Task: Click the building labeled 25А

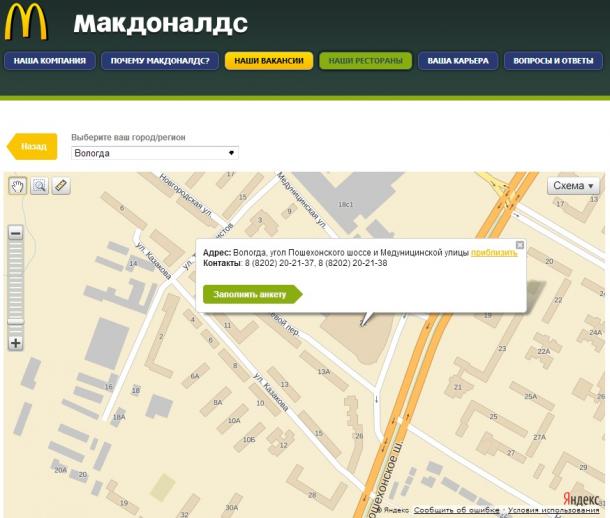Action: (531, 396)
